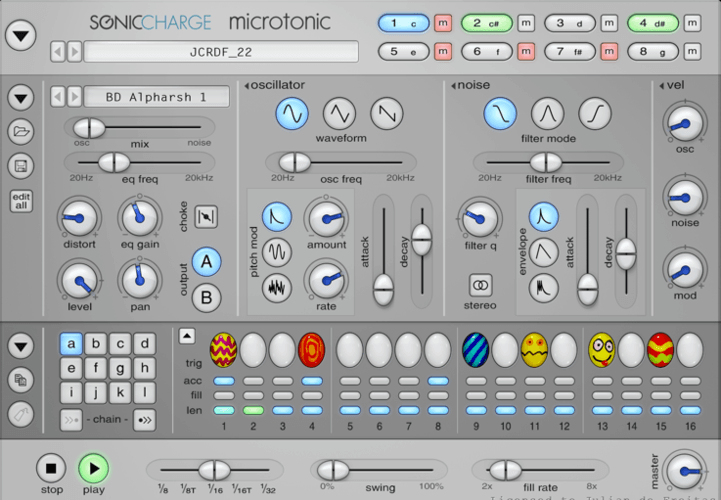Image resolution: width=721 pixels, height=500 pixels.
Task: Save drum patch with disk icon
Action: click(21, 166)
